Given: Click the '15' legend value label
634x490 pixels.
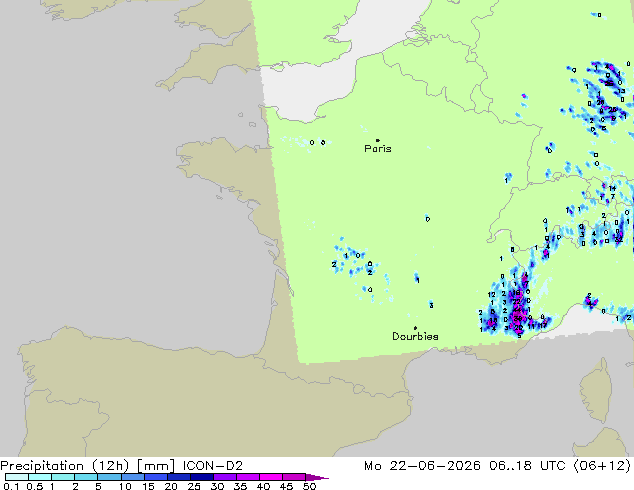Looking at the screenshot, I should click(148, 486).
